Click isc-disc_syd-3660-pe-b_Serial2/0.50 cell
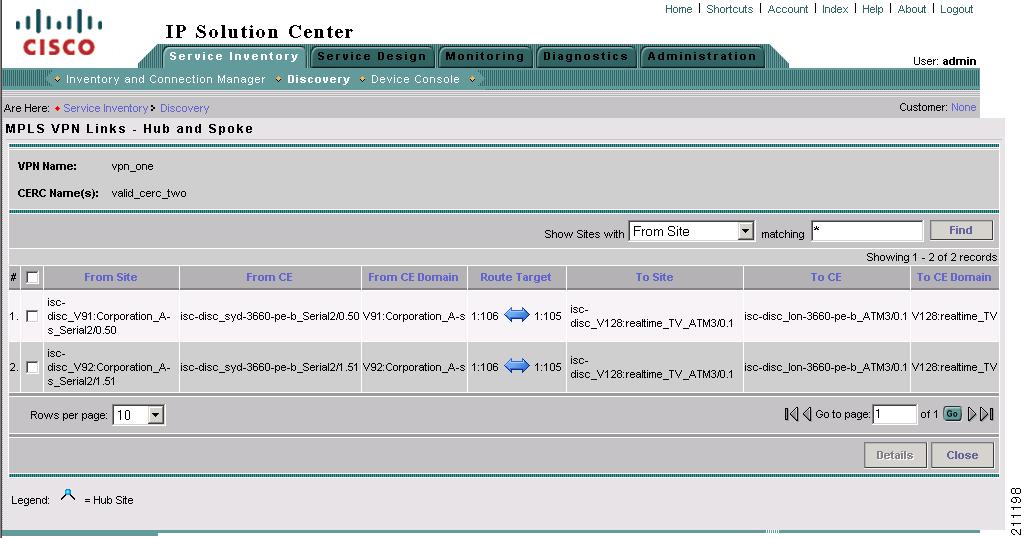The width and height of the screenshot is (1024, 538). tap(270, 316)
